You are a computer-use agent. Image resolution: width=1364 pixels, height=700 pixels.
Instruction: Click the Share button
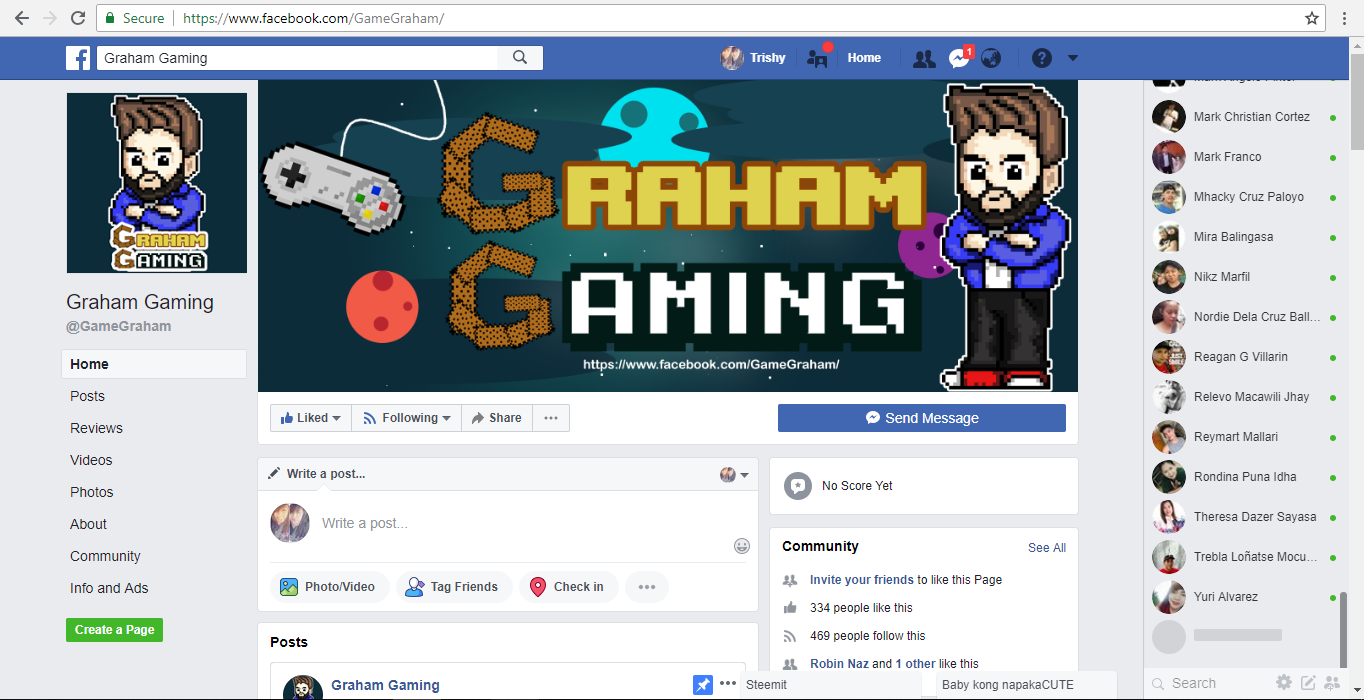coord(497,418)
